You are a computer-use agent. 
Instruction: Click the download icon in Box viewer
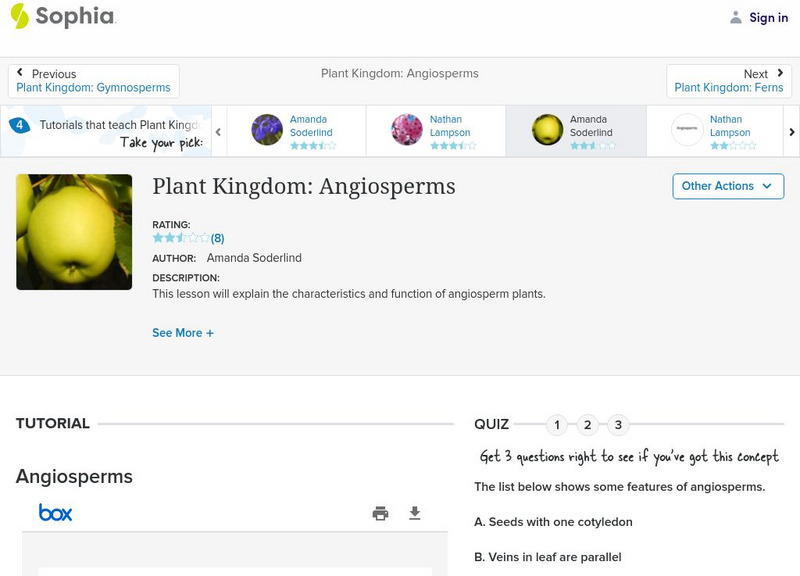pos(415,513)
